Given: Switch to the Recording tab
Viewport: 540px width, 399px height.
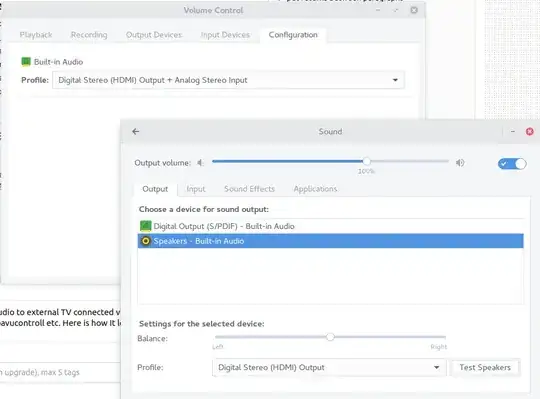Looking at the screenshot, I should [89, 35].
